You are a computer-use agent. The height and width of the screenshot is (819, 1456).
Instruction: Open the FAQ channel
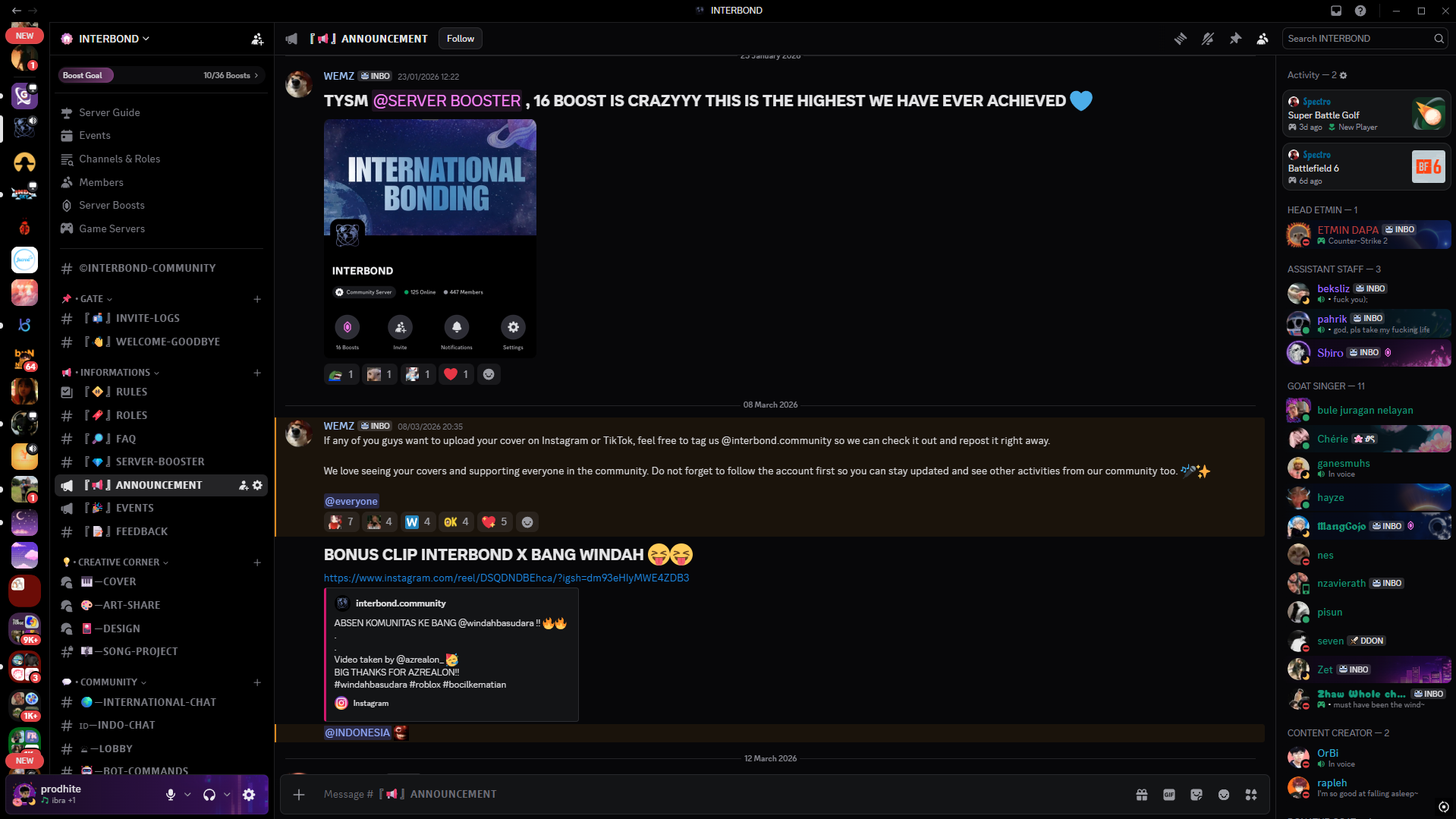[162, 439]
